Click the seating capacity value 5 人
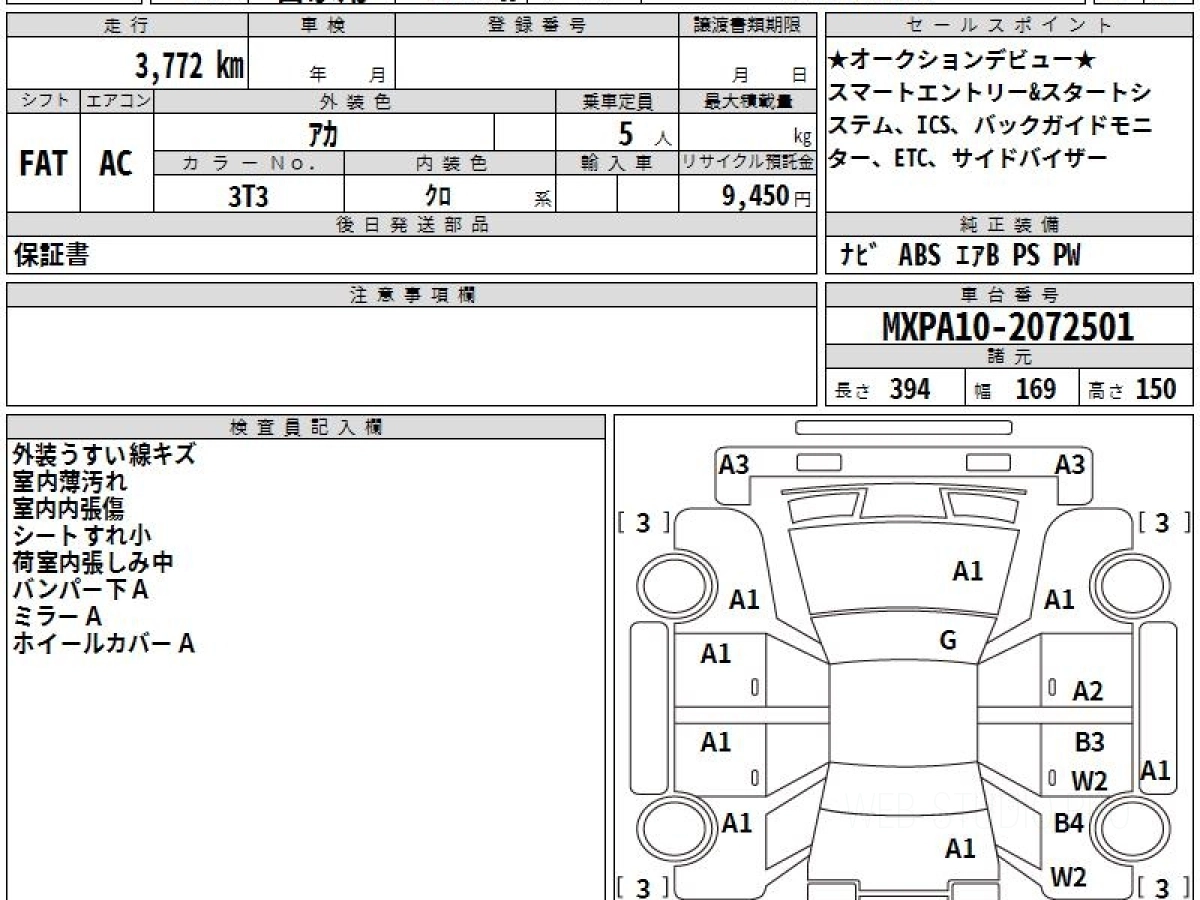The image size is (1200, 900). [x=645, y=133]
